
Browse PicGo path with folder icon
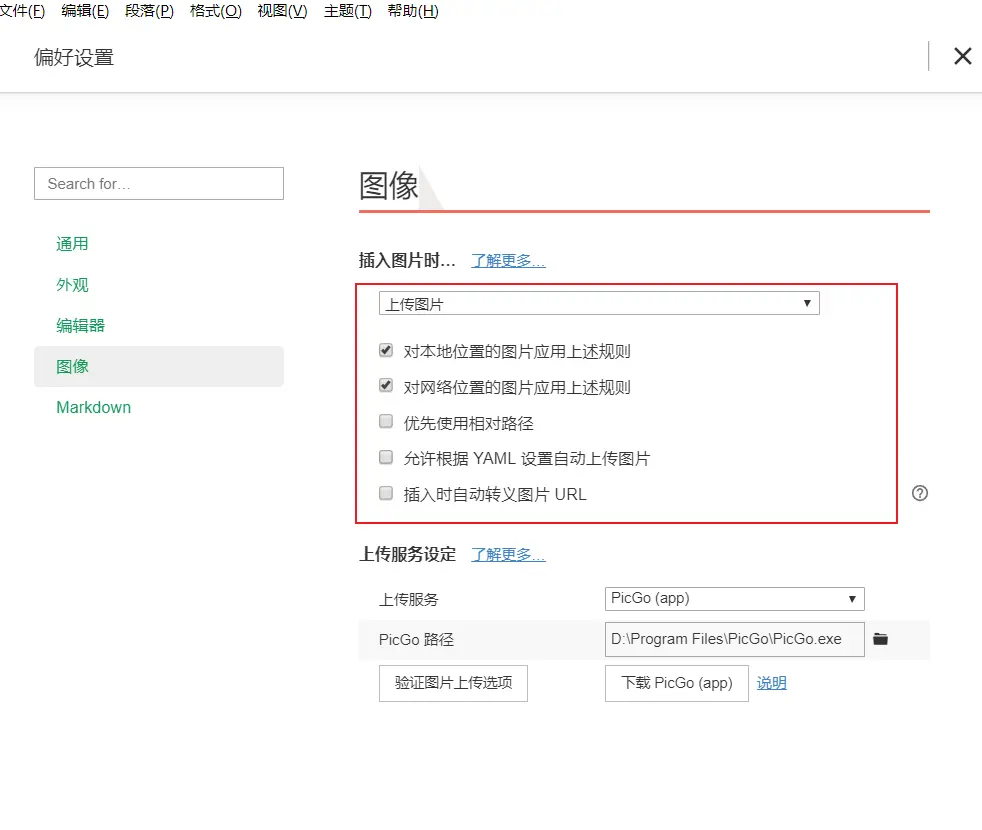tap(881, 639)
